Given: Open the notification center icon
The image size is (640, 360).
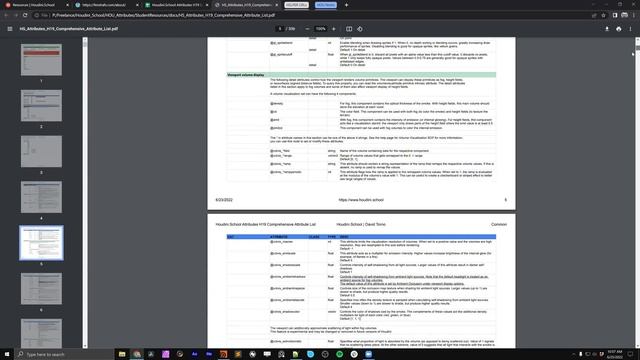Looking at the screenshot, I should click(x=630, y=354).
